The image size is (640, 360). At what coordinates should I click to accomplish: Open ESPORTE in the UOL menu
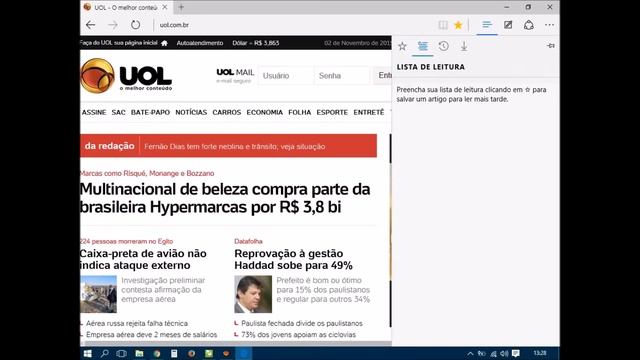[332, 112]
